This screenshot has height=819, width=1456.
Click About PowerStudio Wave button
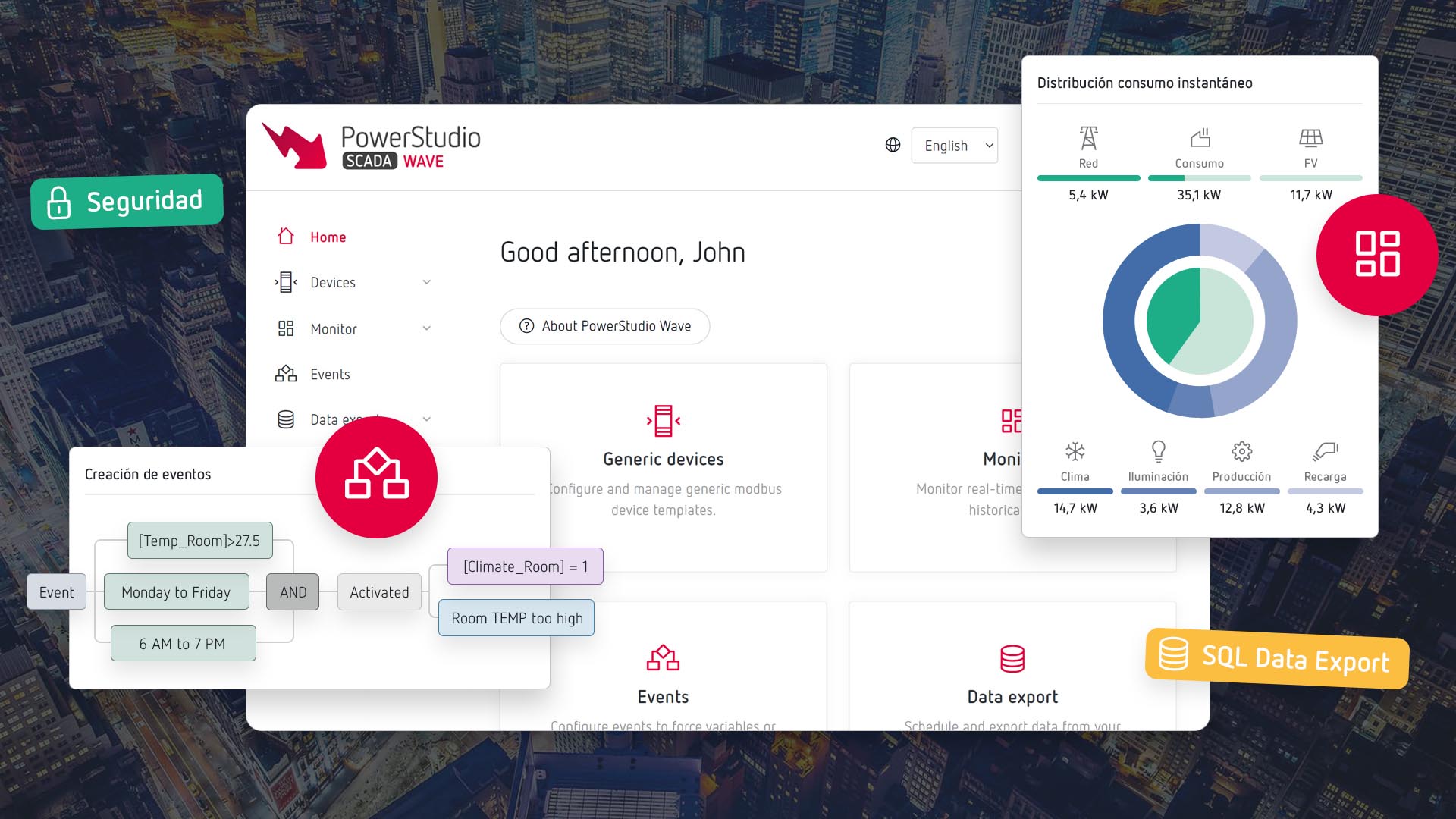click(604, 326)
